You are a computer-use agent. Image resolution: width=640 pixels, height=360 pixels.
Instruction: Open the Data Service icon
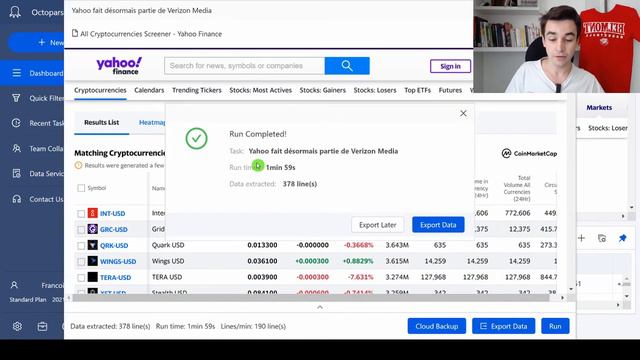pyautogui.click(x=16, y=173)
